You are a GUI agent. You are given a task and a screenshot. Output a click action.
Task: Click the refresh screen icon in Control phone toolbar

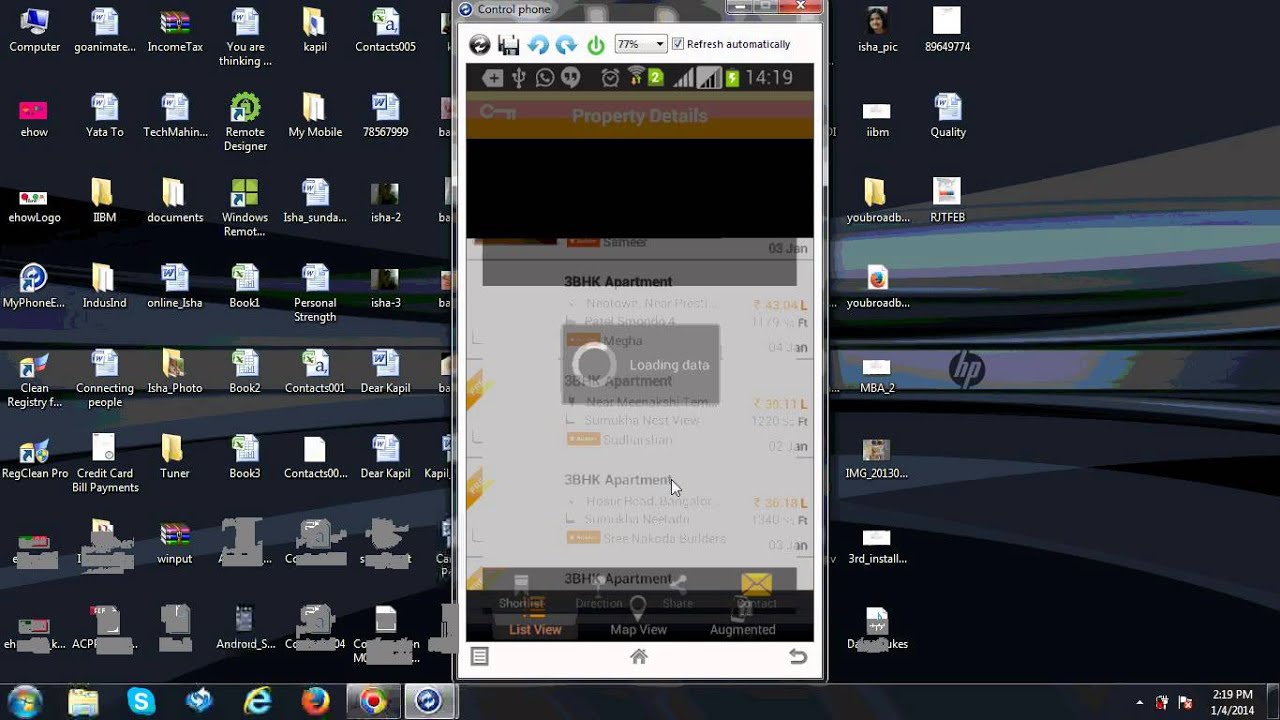[480, 44]
